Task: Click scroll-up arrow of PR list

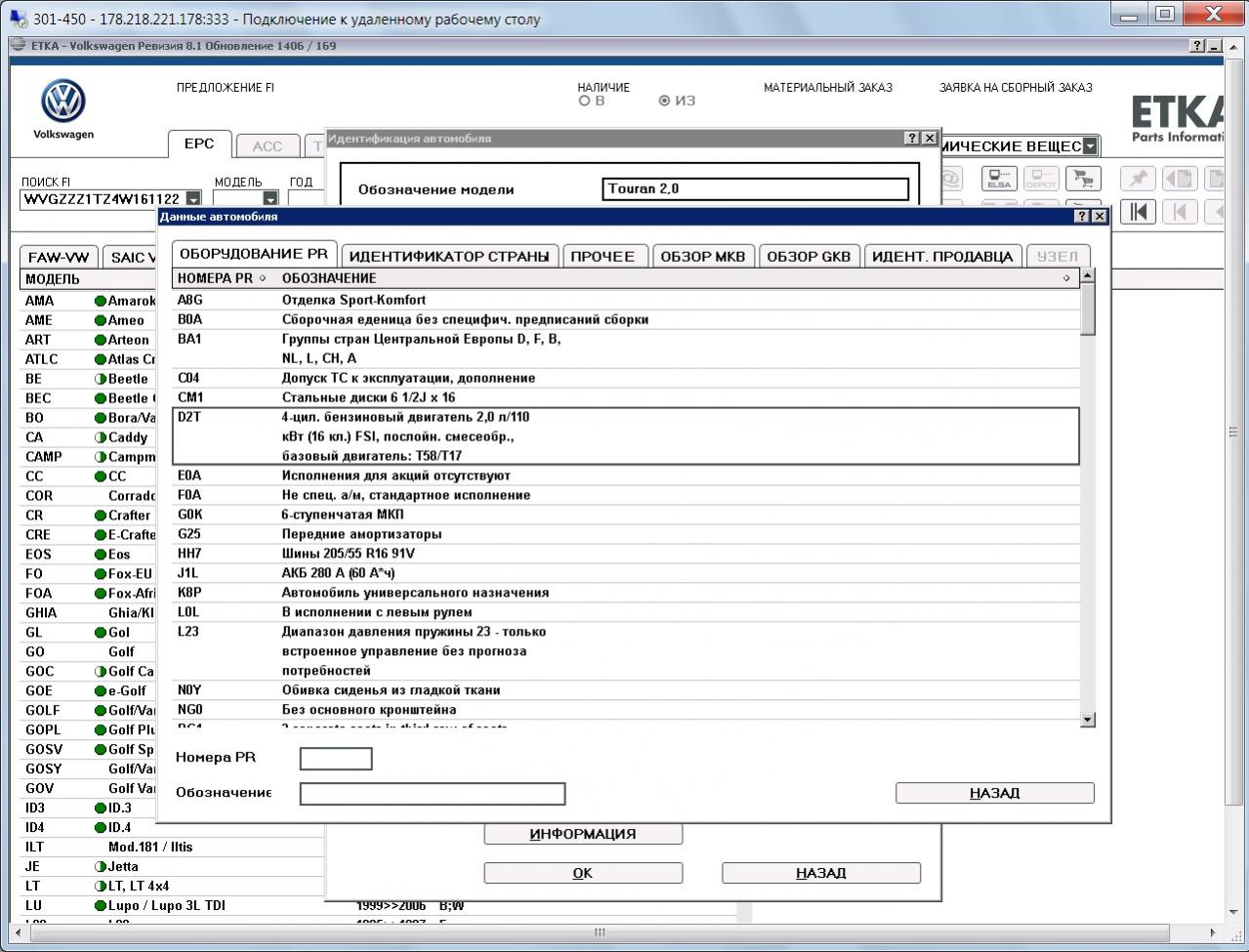Action: point(1088,275)
